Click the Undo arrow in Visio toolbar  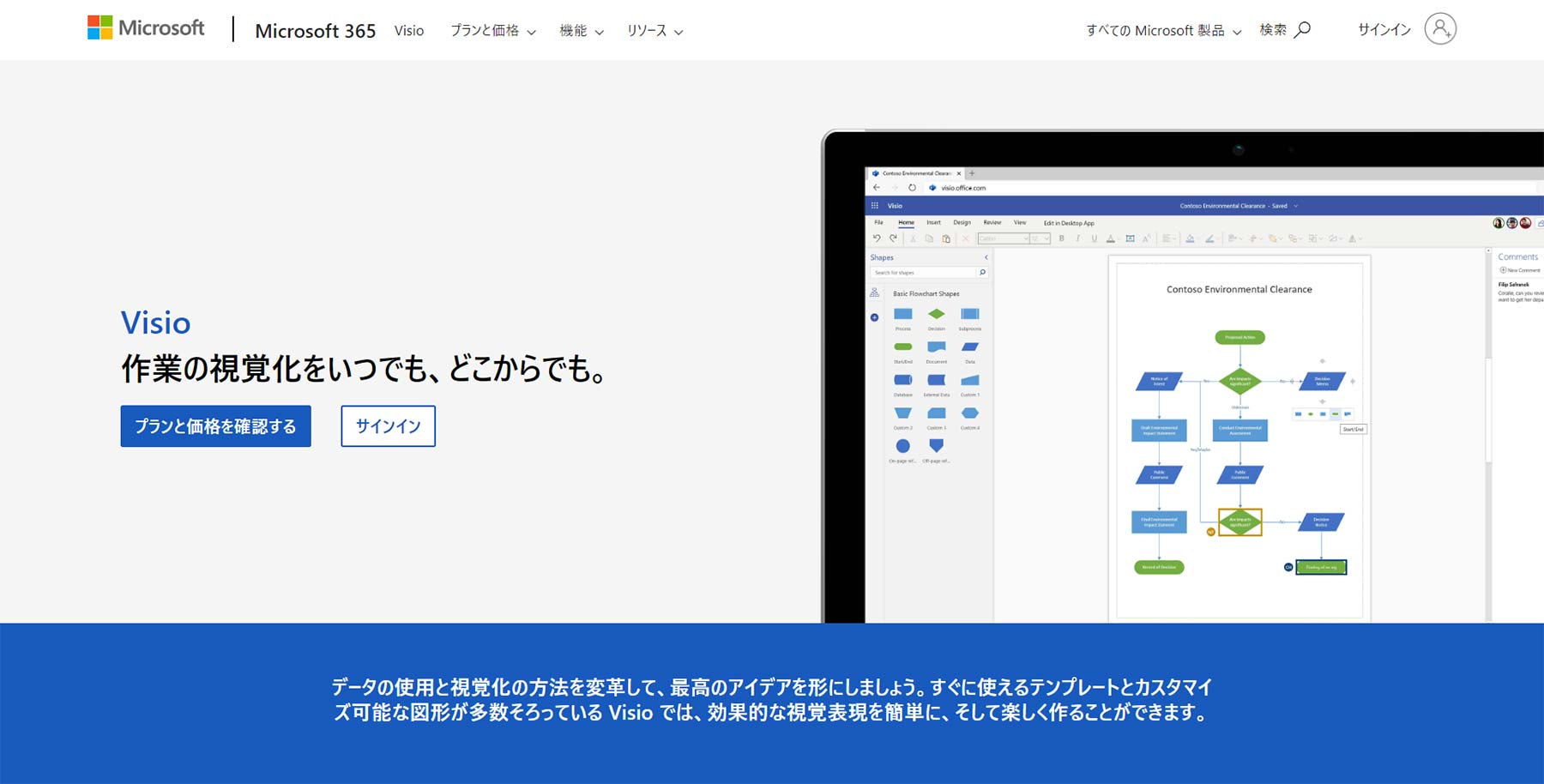point(877,238)
